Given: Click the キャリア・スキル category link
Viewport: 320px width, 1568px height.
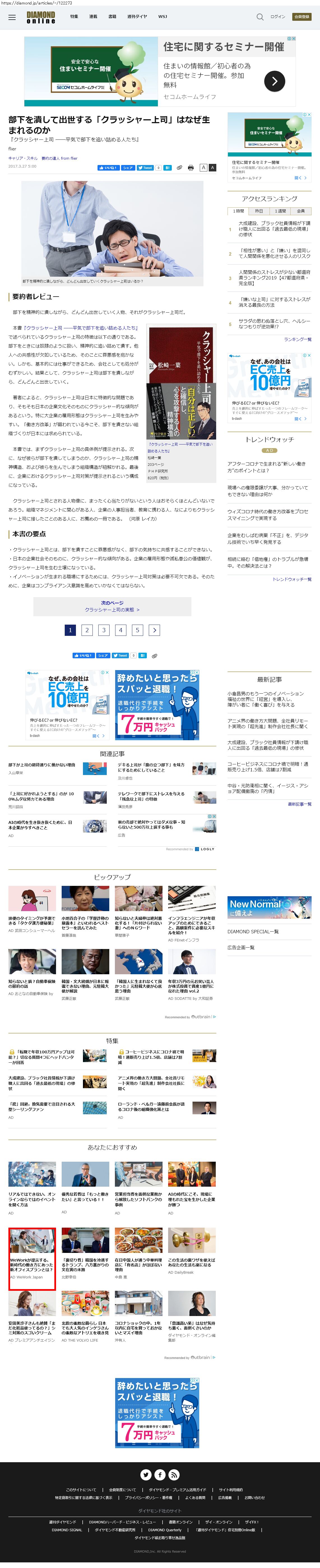Looking at the screenshot, I should pyautogui.click(x=22, y=158).
